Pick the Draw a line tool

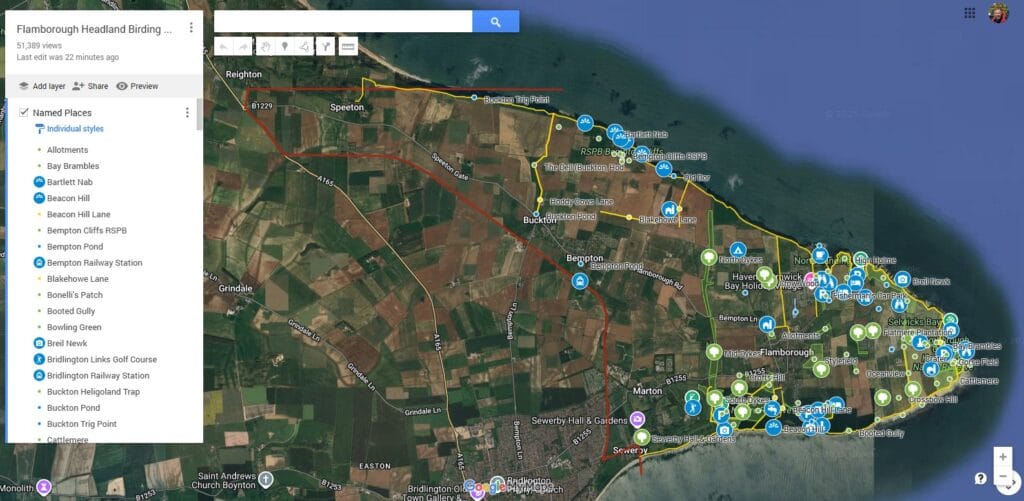coord(304,46)
